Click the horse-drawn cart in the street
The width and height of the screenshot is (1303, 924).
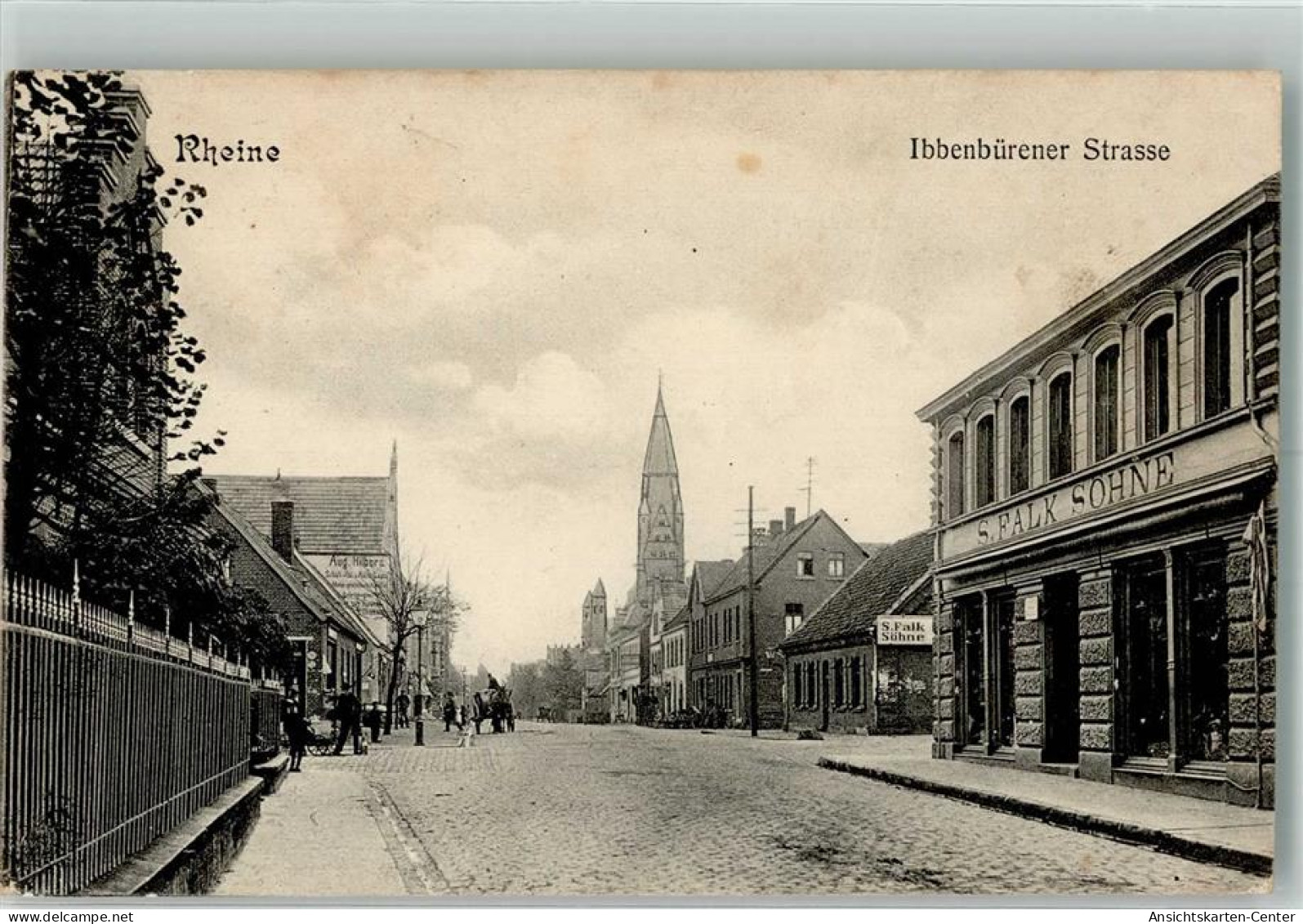coord(495,704)
